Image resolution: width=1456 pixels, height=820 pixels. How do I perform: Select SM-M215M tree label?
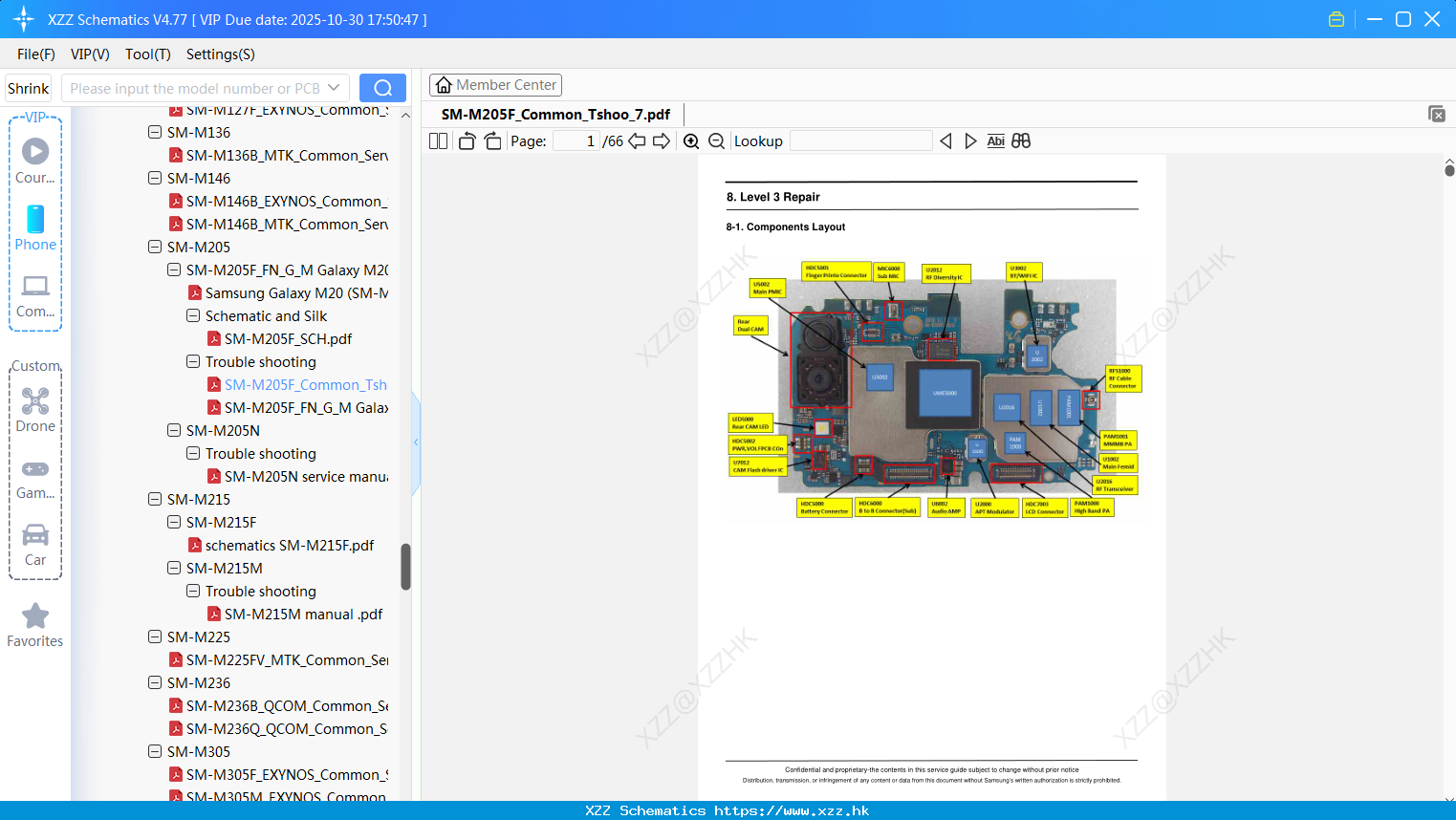click(x=225, y=569)
